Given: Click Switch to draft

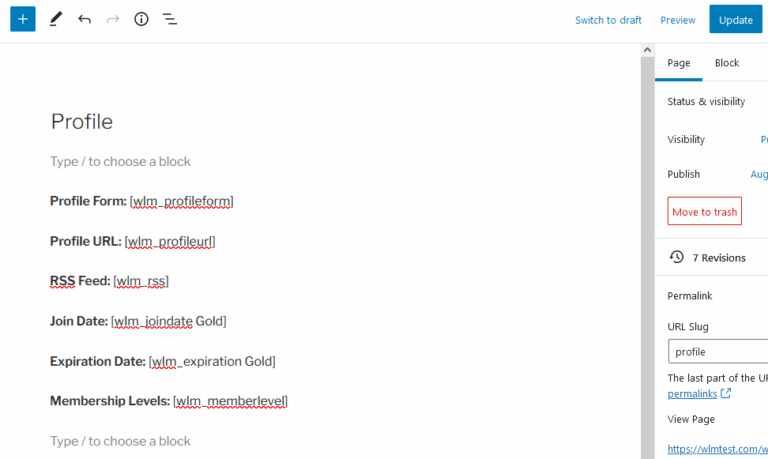Looking at the screenshot, I should tap(608, 20).
